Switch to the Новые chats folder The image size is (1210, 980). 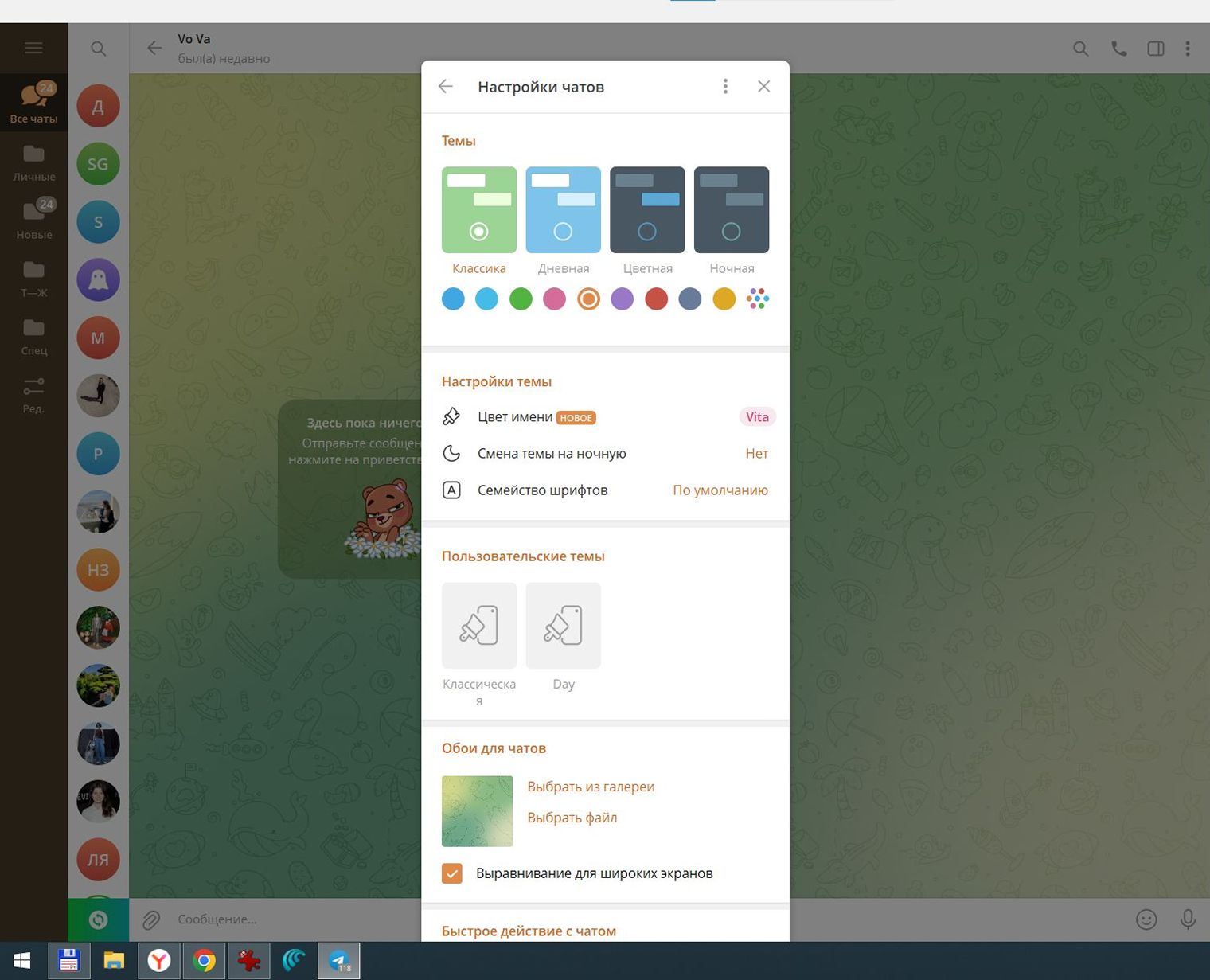click(33, 221)
